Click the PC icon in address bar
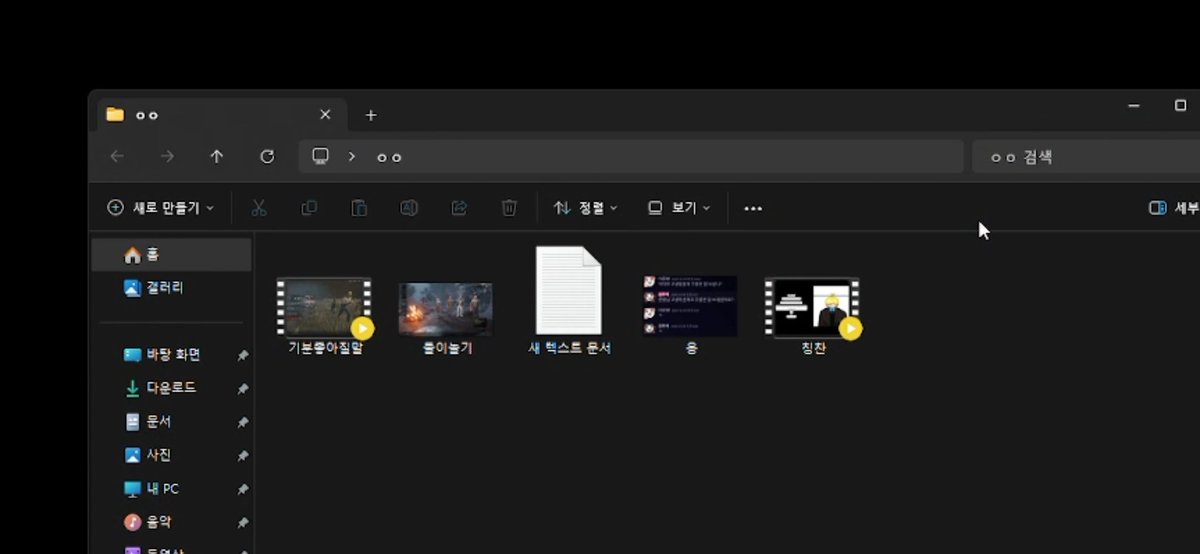The width and height of the screenshot is (1200, 554). point(321,156)
